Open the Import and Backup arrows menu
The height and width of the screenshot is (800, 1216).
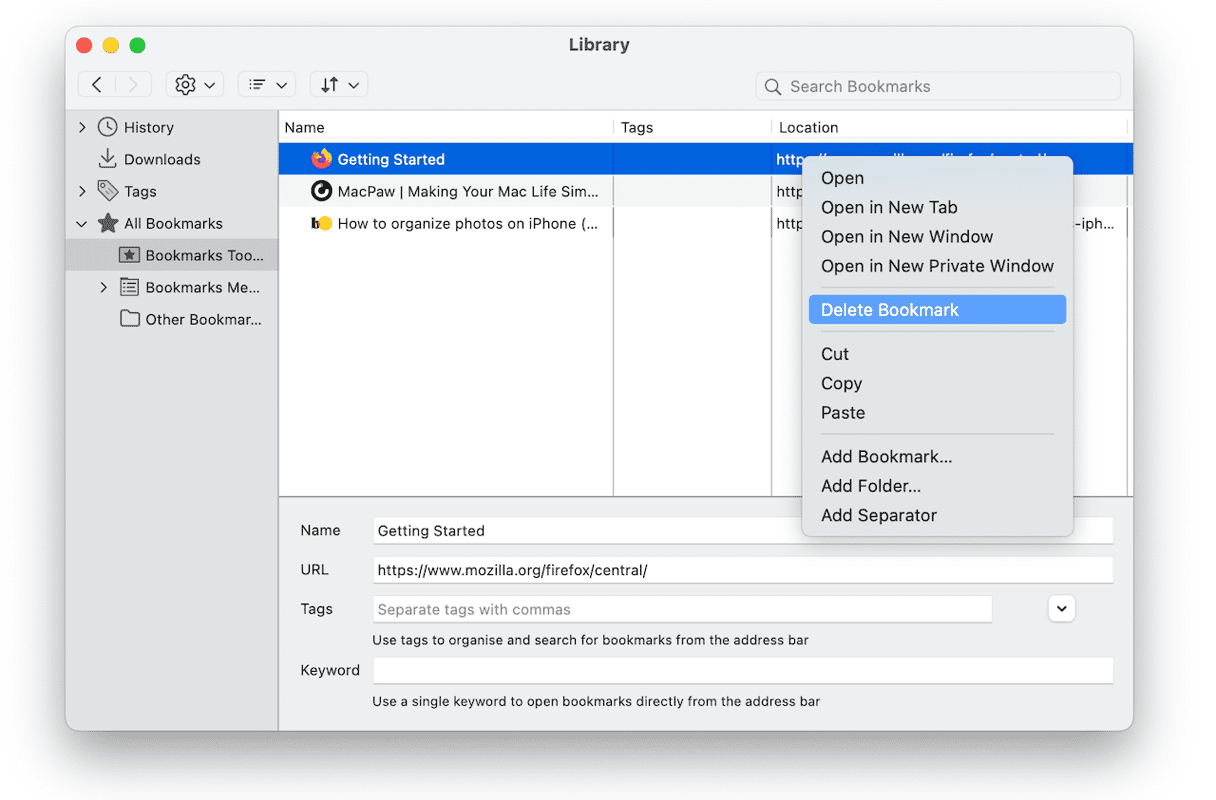tap(339, 85)
